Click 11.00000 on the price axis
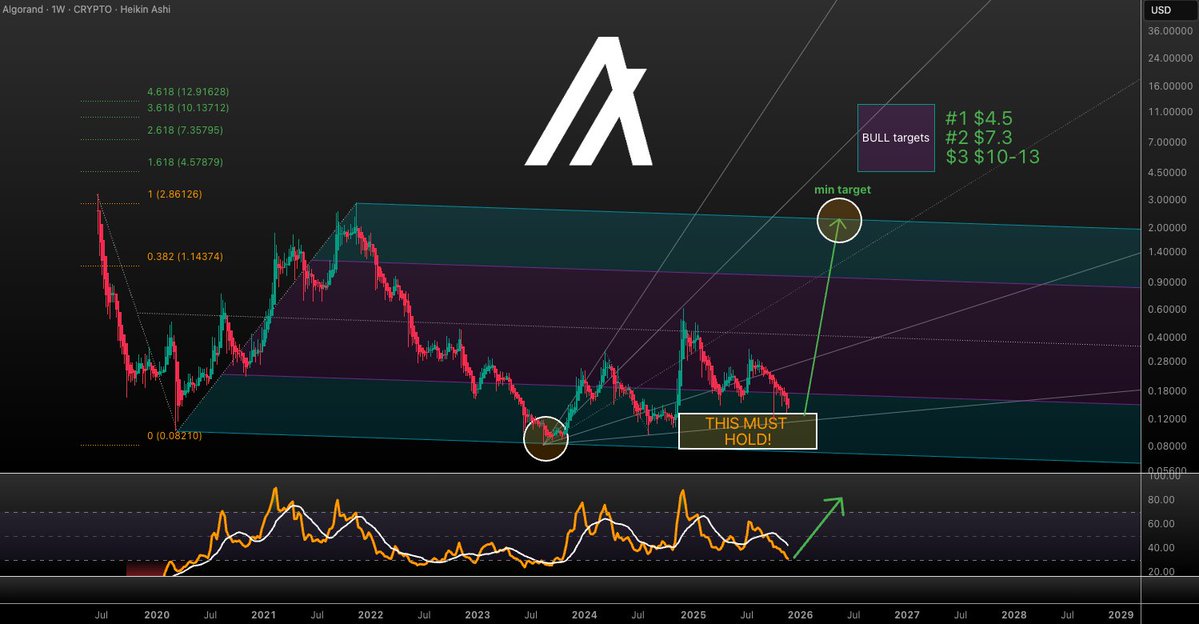Viewport: 1199px width, 624px height. tap(1169, 112)
